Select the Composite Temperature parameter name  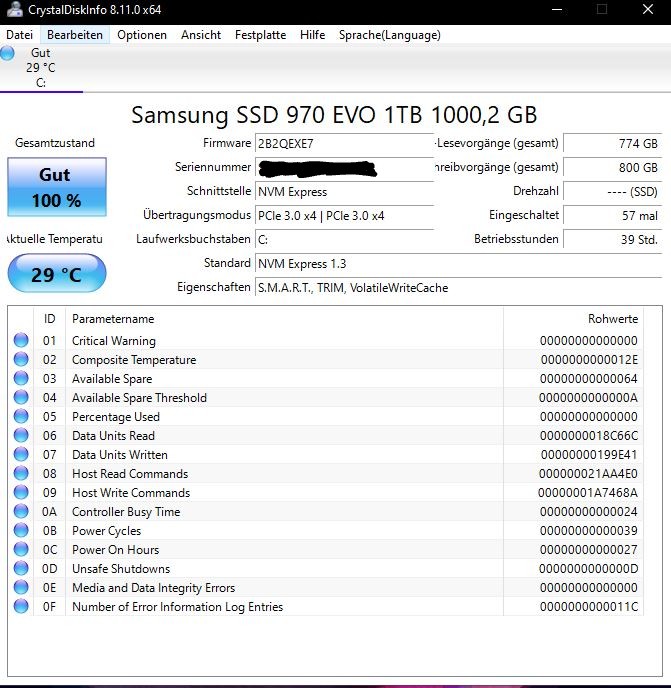pos(134,360)
